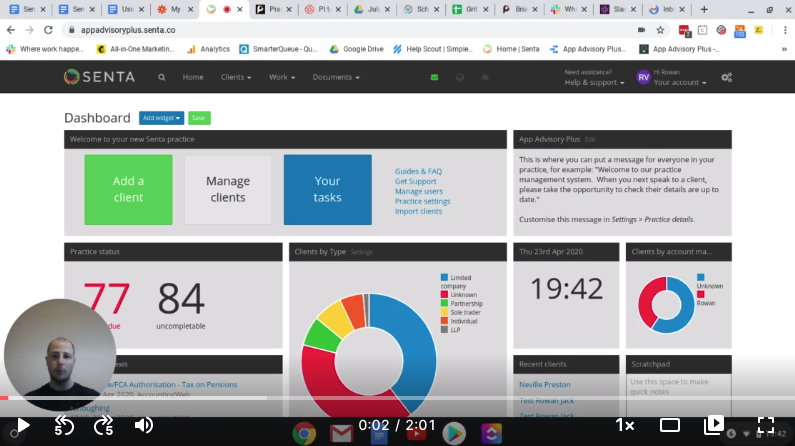The width and height of the screenshot is (795, 446).
Task: Open the Guides & FAQ link
Action: 418,171
